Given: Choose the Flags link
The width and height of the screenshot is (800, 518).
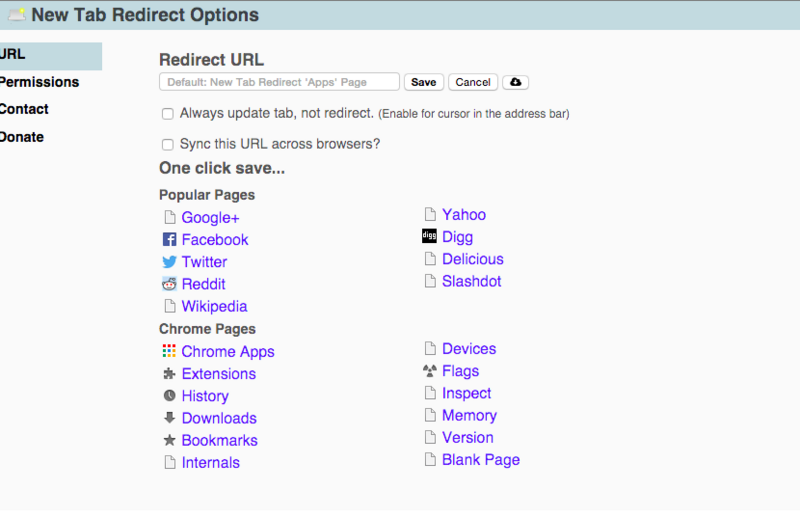Looking at the screenshot, I should pyautogui.click(x=460, y=371).
